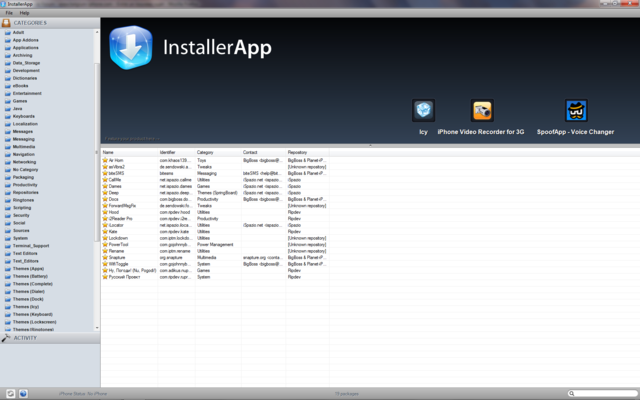Select the Terminal_Support category
Image resolution: width=640 pixels, height=400 pixels.
point(31,246)
